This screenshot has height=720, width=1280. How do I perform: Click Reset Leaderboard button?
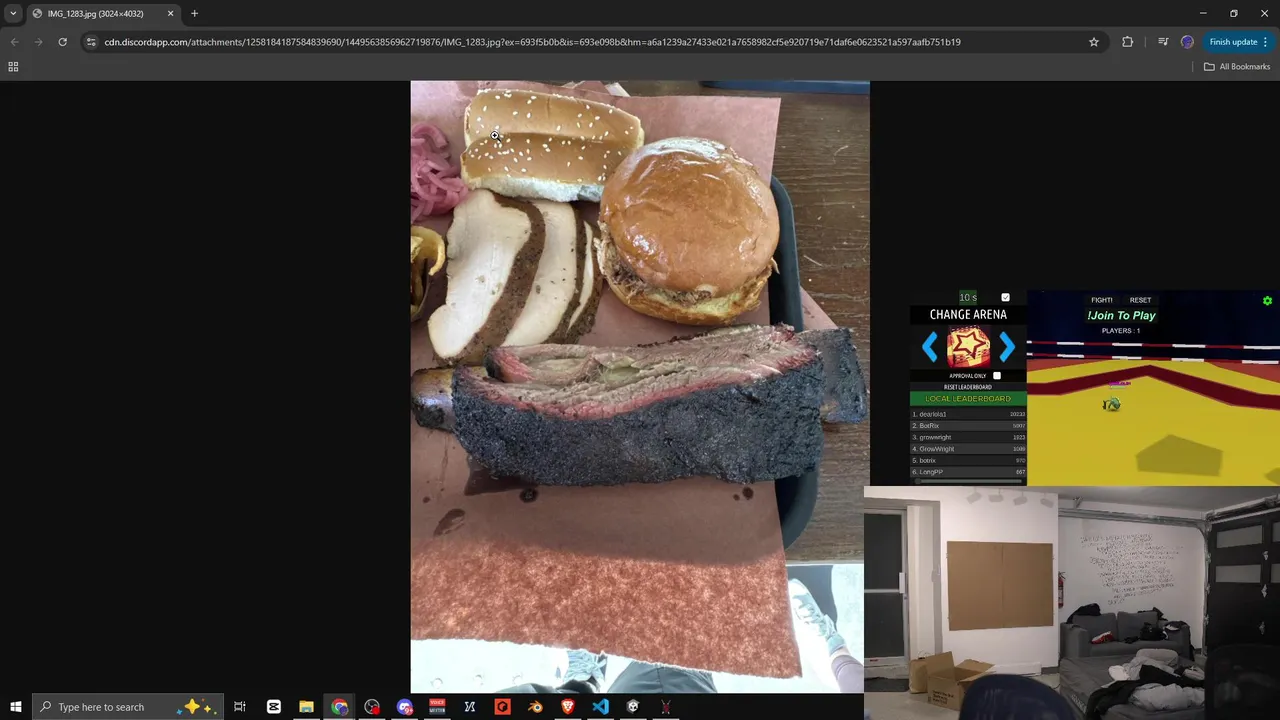click(968, 387)
